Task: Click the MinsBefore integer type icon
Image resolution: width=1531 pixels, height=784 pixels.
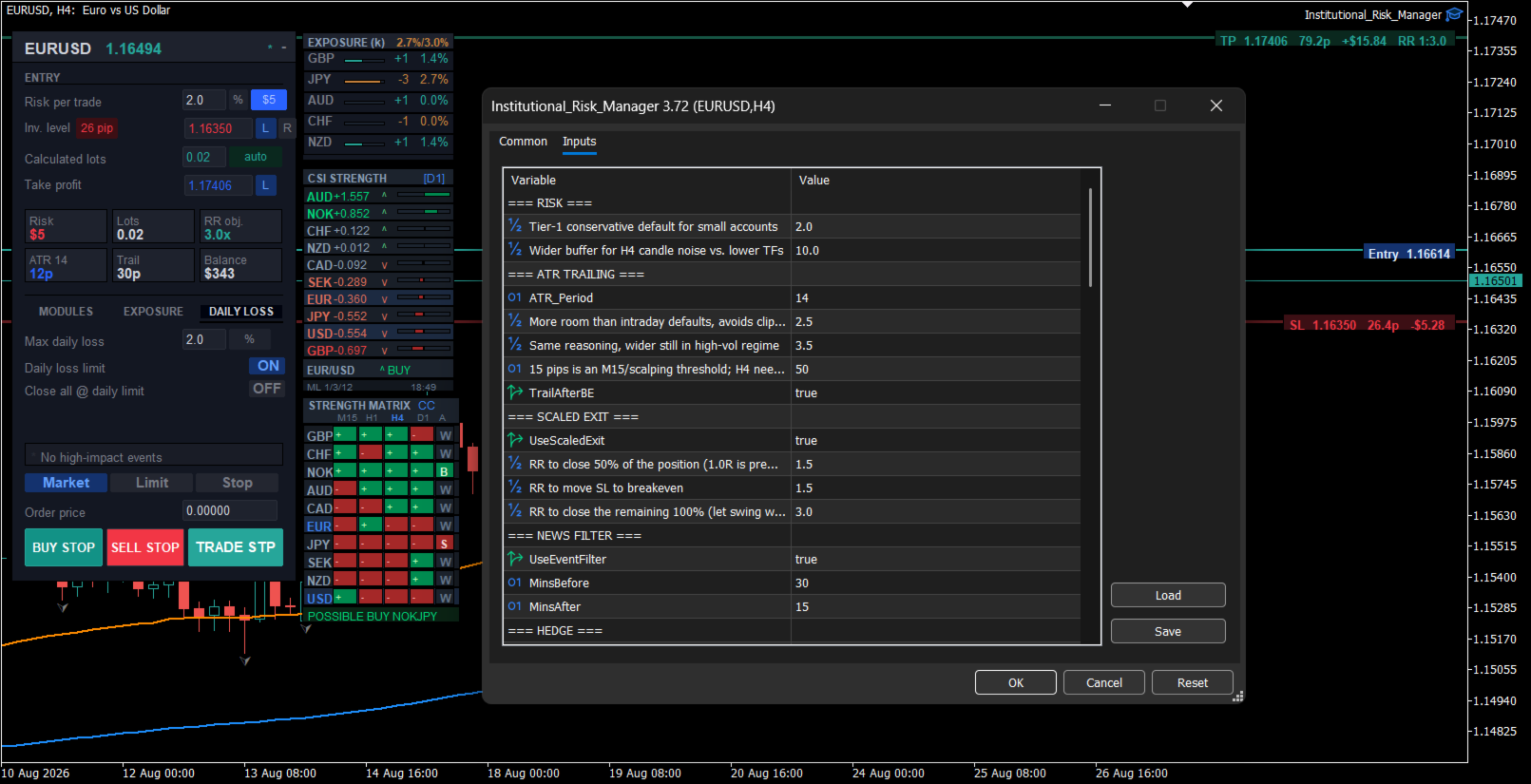Action: click(x=515, y=583)
